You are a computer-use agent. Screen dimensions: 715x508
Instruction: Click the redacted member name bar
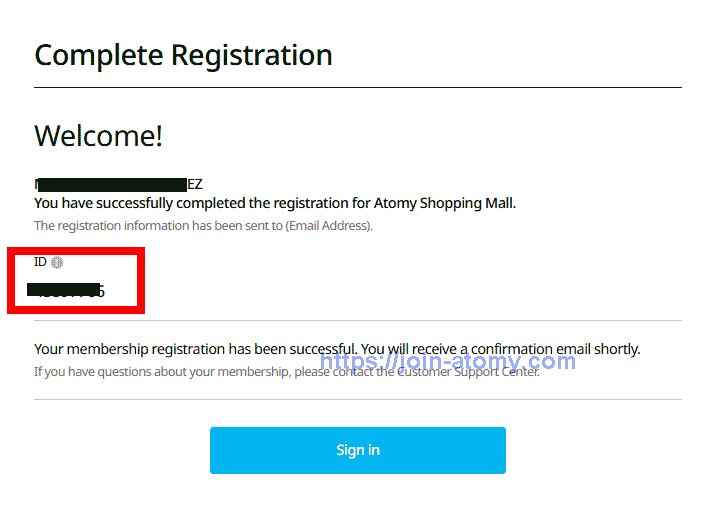click(x=112, y=184)
